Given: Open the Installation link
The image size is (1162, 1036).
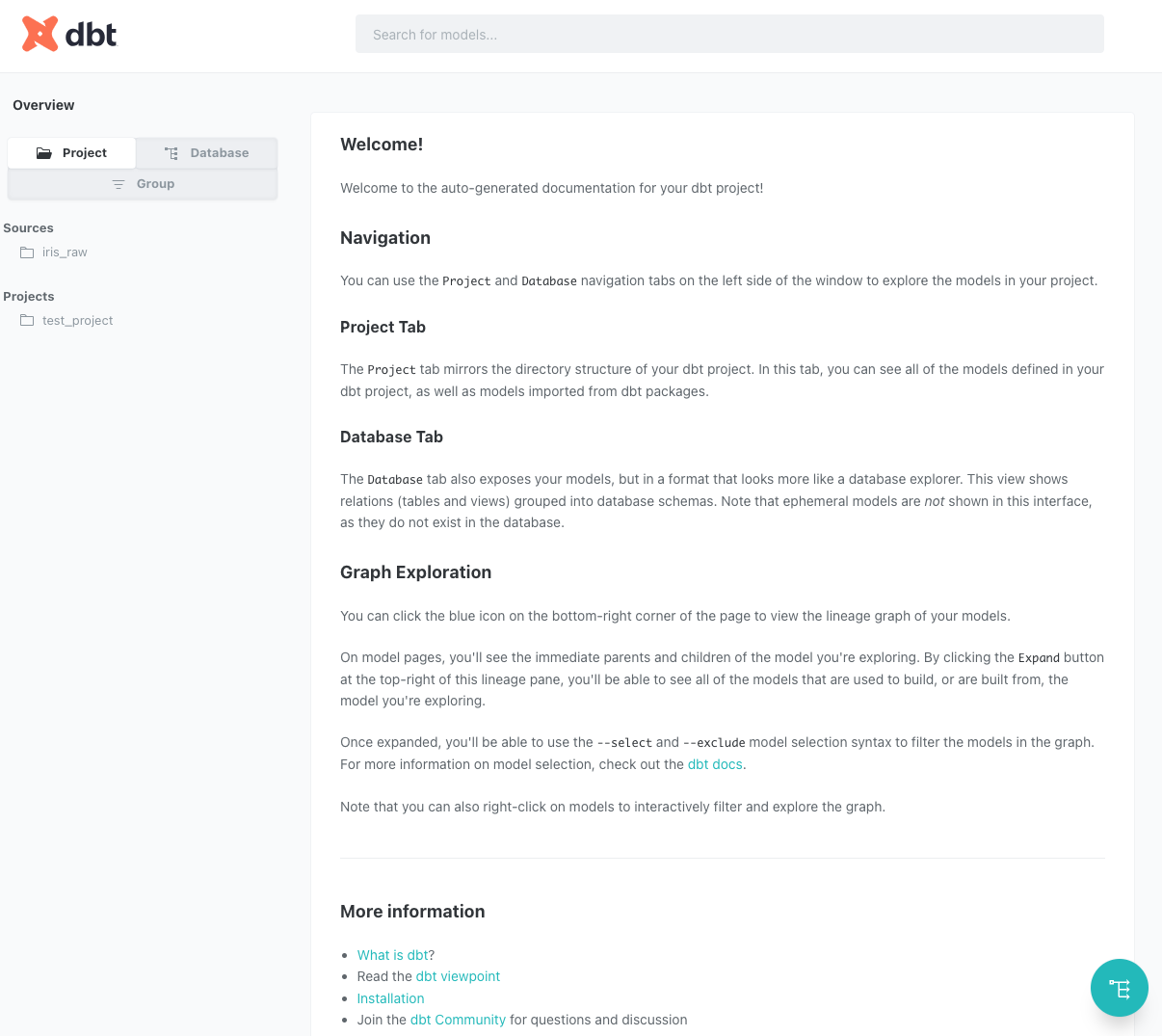Looking at the screenshot, I should (390, 998).
